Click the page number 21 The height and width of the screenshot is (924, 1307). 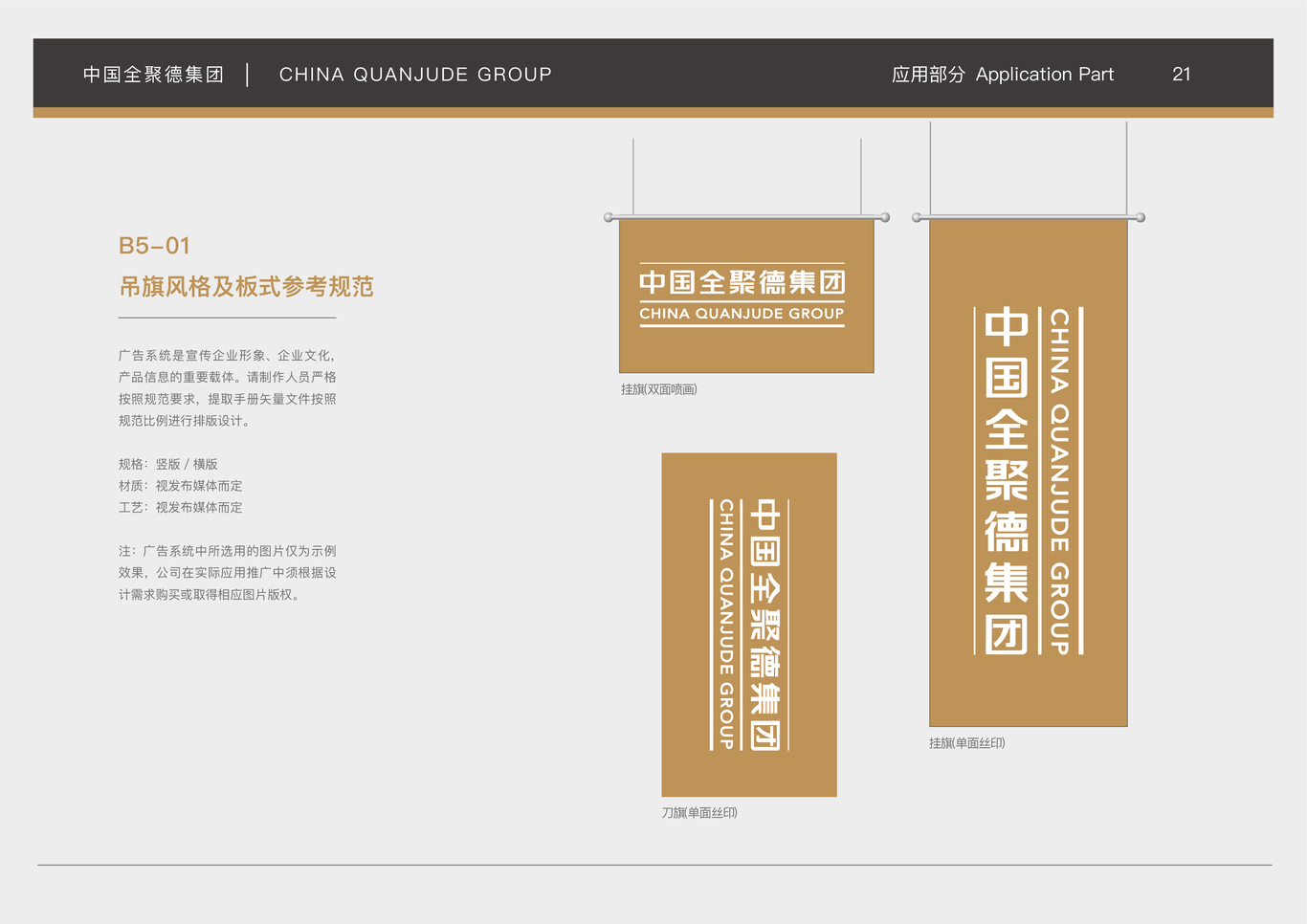pyautogui.click(x=1182, y=75)
